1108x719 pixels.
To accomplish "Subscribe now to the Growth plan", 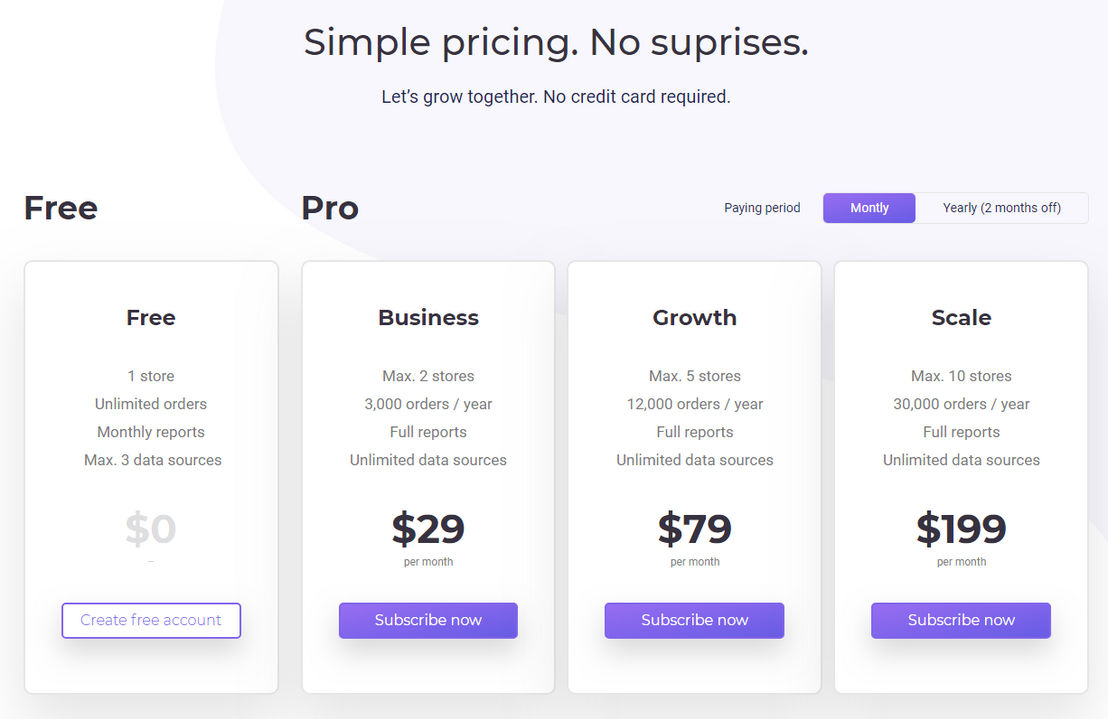I will [x=695, y=620].
